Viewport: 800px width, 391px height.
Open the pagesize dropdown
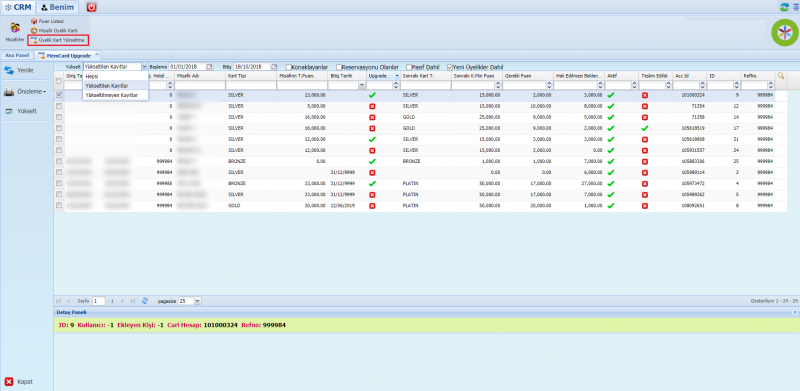pos(197,301)
